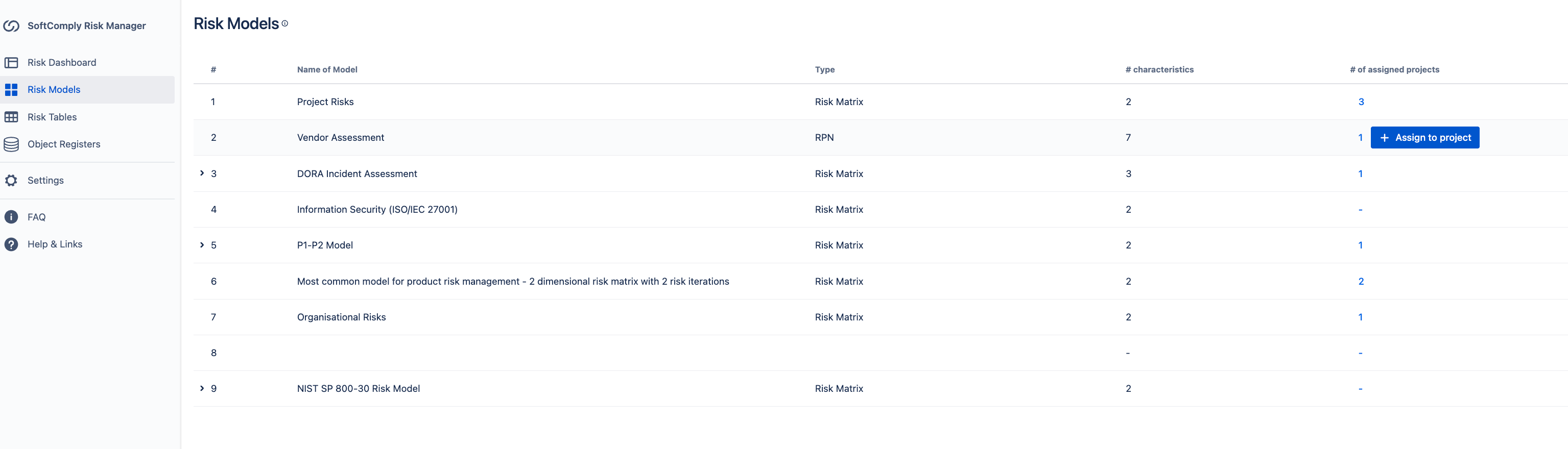The width and height of the screenshot is (1568, 449).
Task: Click the Information Security (ISO/IEC 27001) model
Action: (377, 209)
